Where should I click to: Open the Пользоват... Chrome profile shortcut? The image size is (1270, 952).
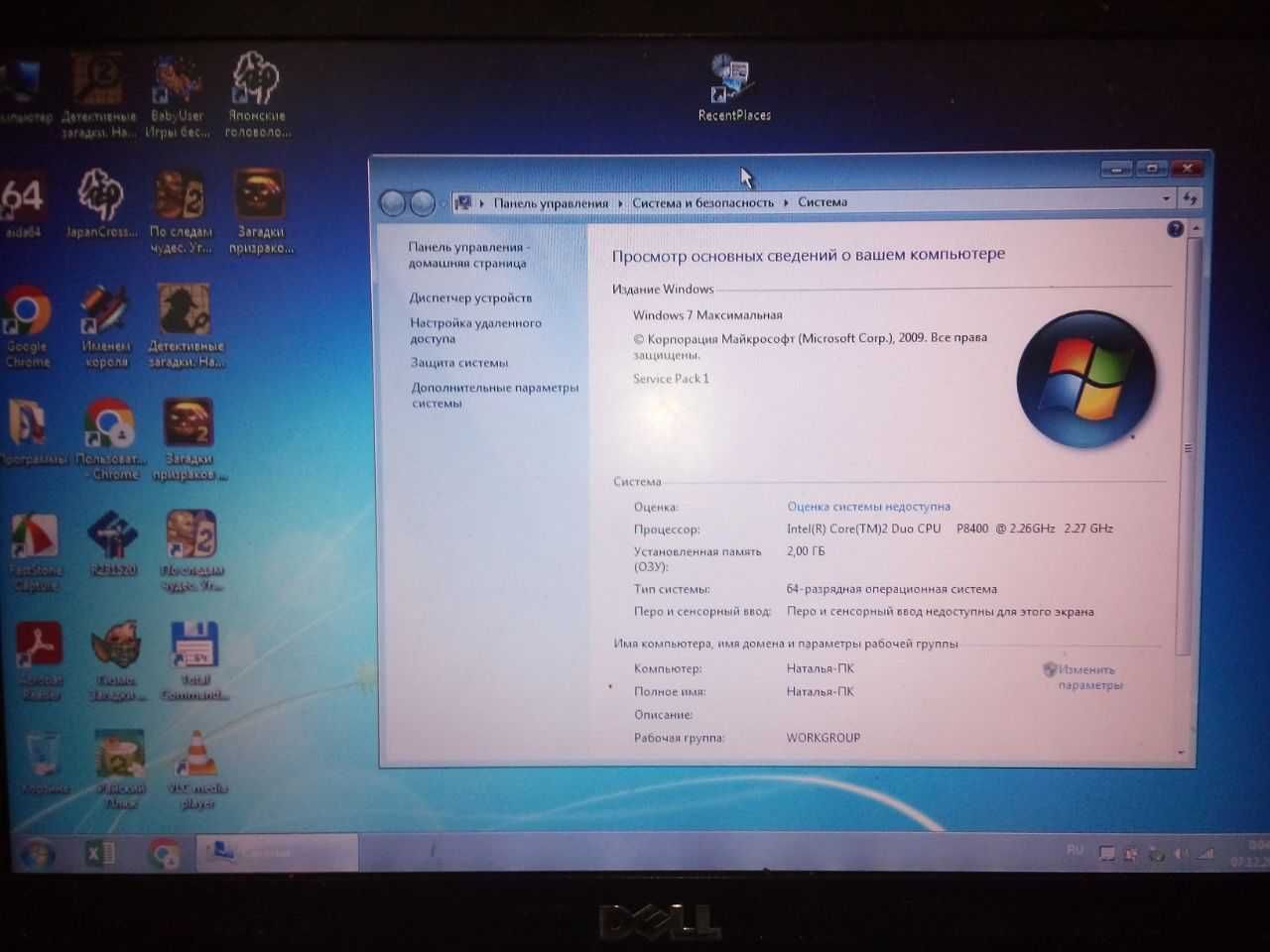[x=110, y=439]
